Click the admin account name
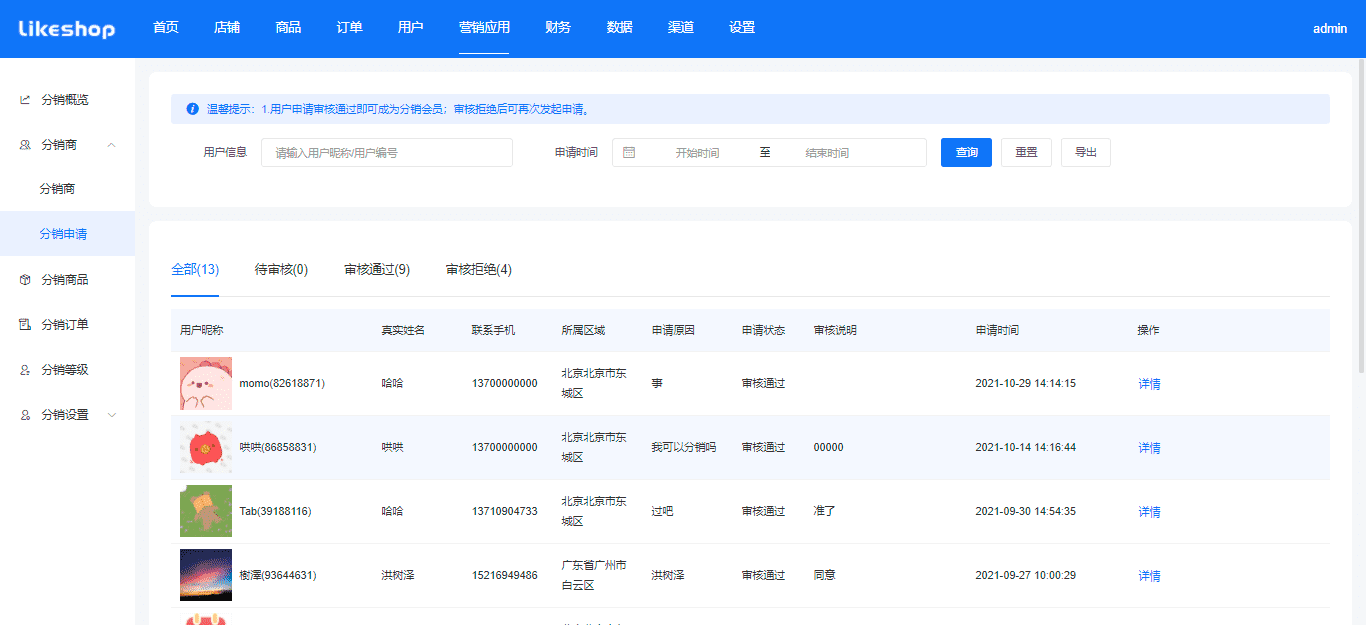This screenshot has height=625, width=1366. click(1330, 29)
